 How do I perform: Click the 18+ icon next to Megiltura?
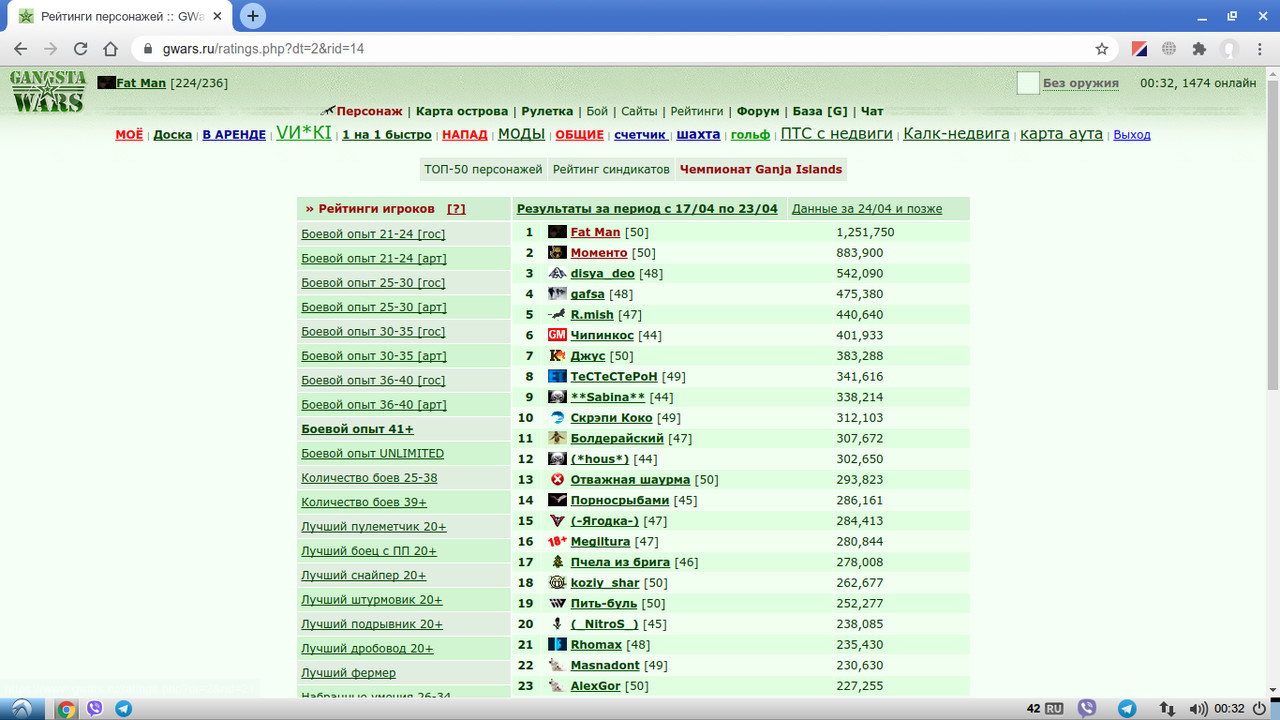pyautogui.click(x=557, y=541)
